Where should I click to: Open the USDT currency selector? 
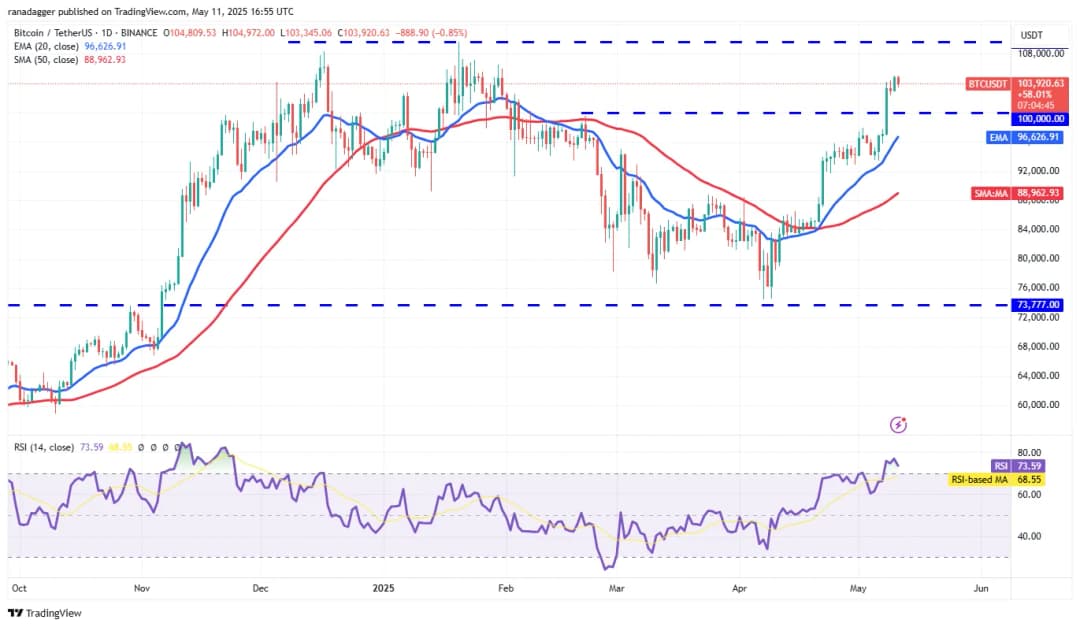click(x=1031, y=35)
